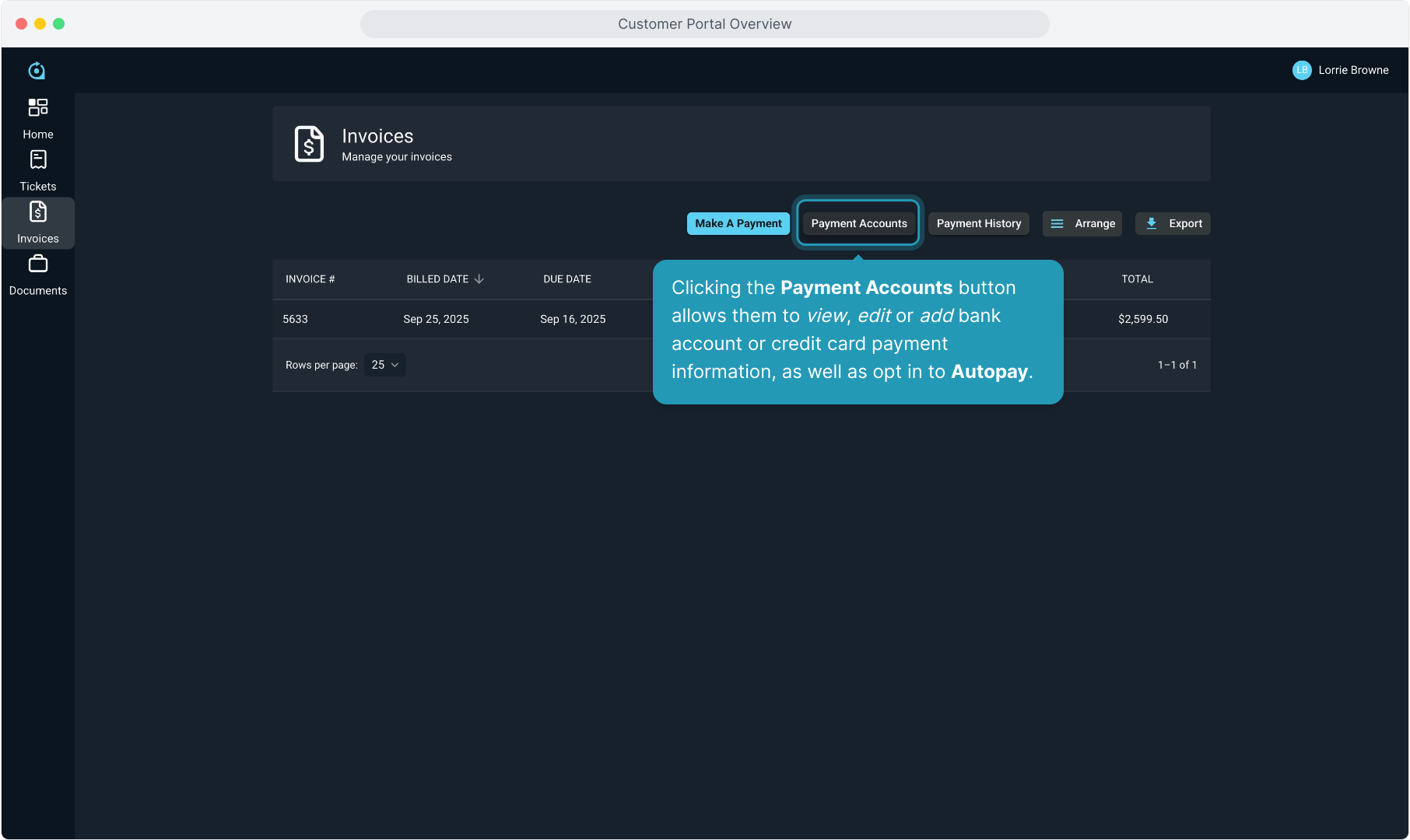Sort by Invoice # column header
This screenshot has height=840, width=1410.
(x=310, y=279)
